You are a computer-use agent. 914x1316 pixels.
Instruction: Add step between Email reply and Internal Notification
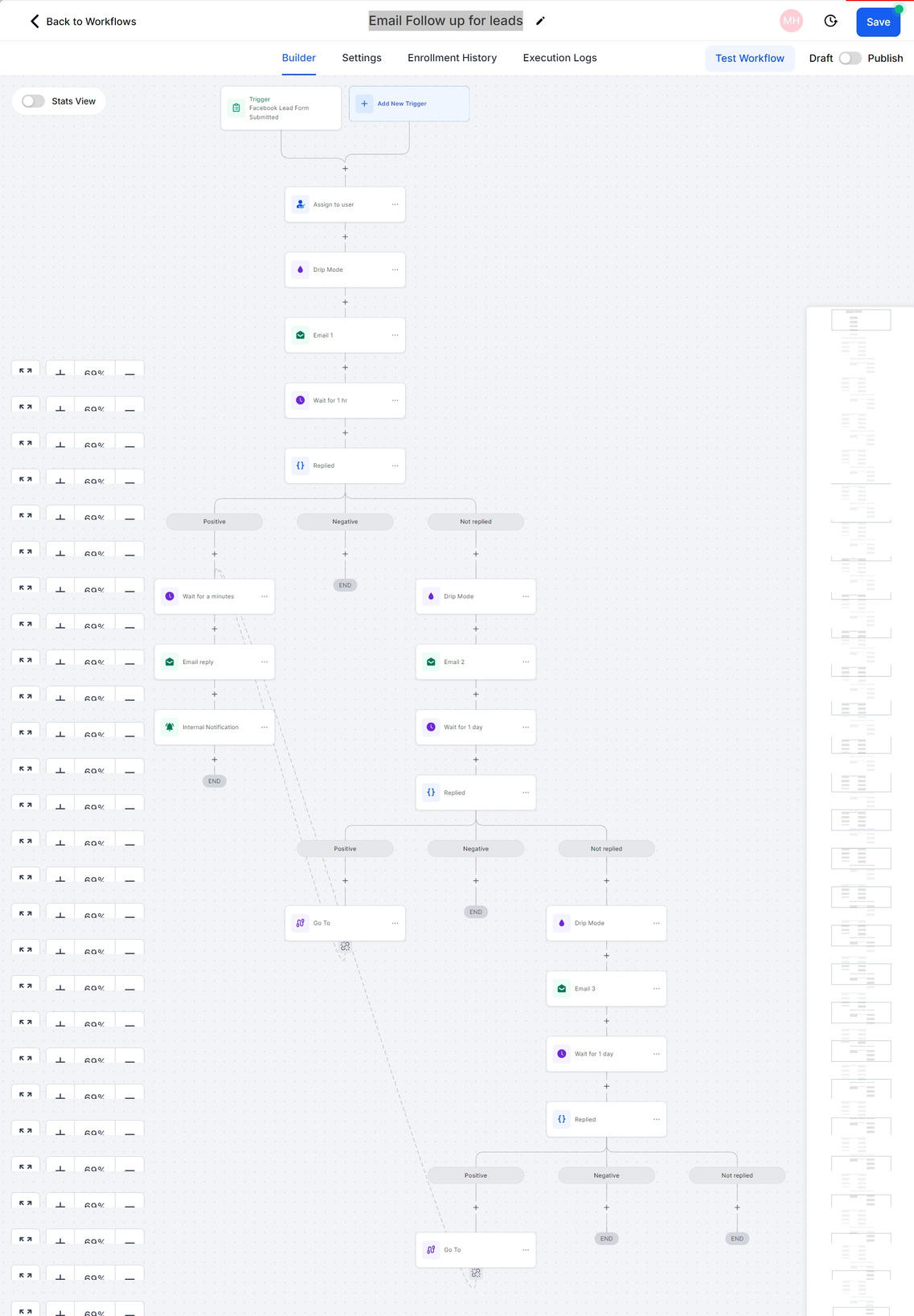tap(215, 694)
